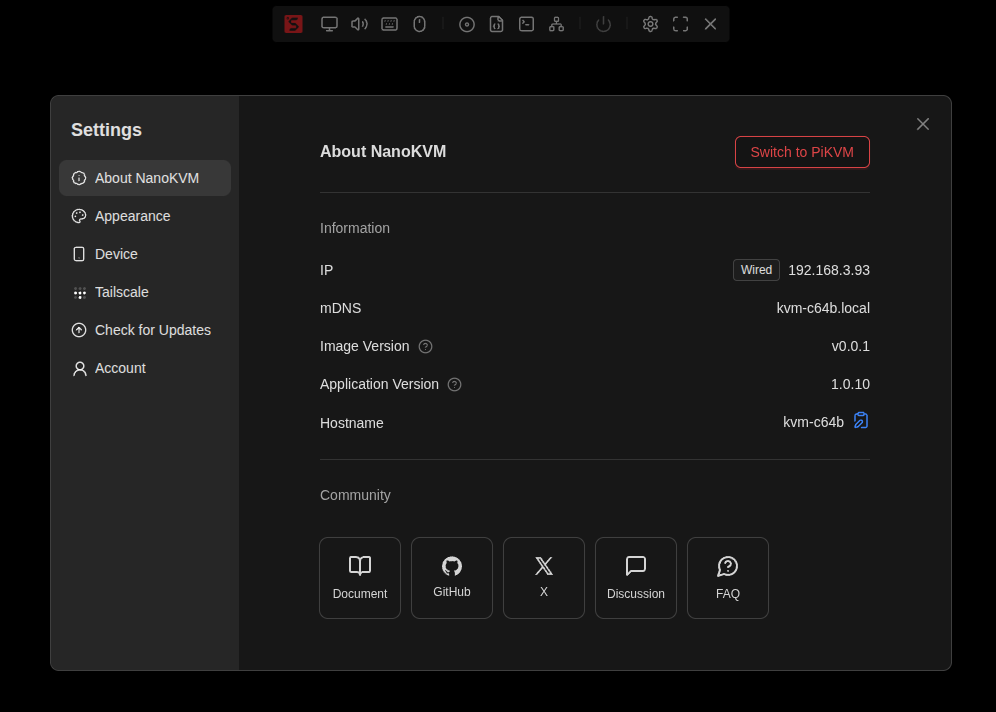
Task: Click the help icon beside Image Version
Action: pos(426,346)
